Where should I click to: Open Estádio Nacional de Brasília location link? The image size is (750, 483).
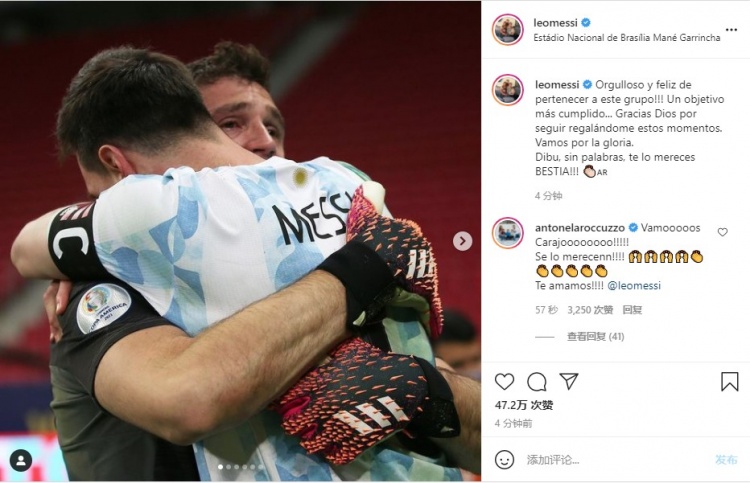(x=627, y=37)
